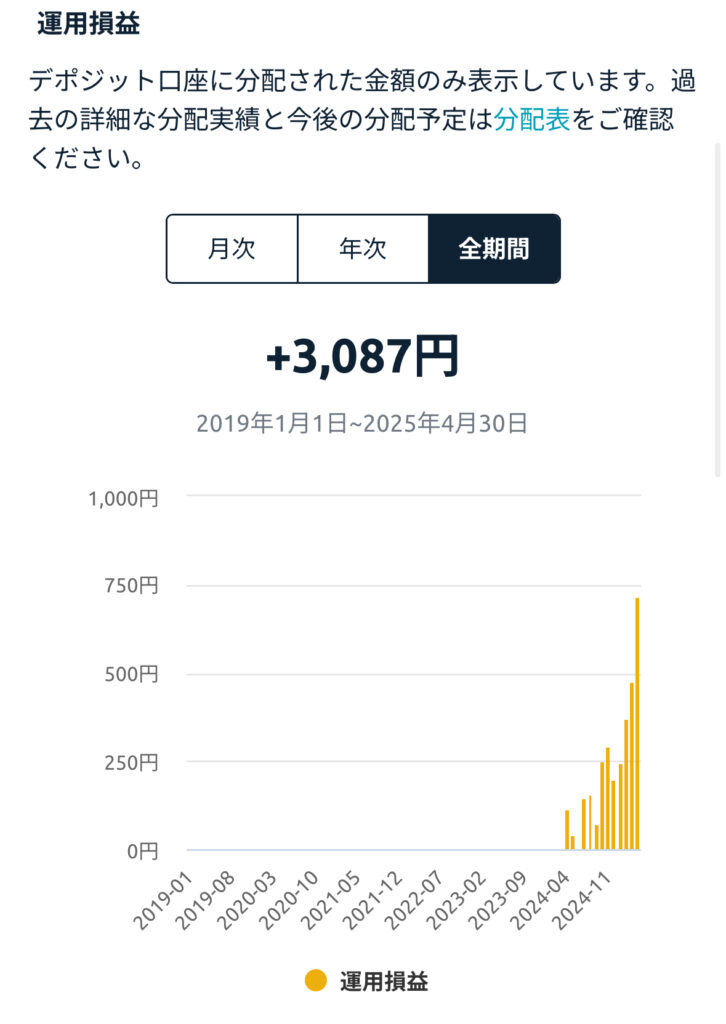This screenshot has height=1024, width=726.
Task: Click the tallest bar in the chart
Action: pos(637,724)
